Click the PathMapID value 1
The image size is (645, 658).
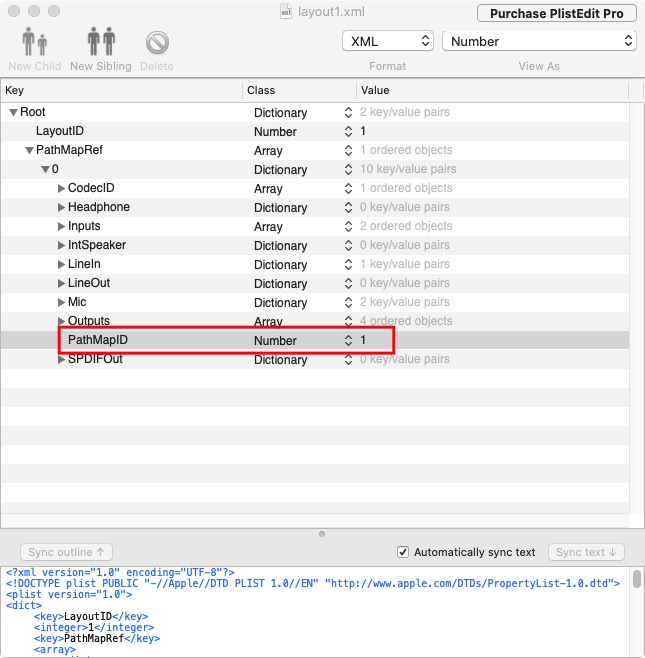click(363, 340)
